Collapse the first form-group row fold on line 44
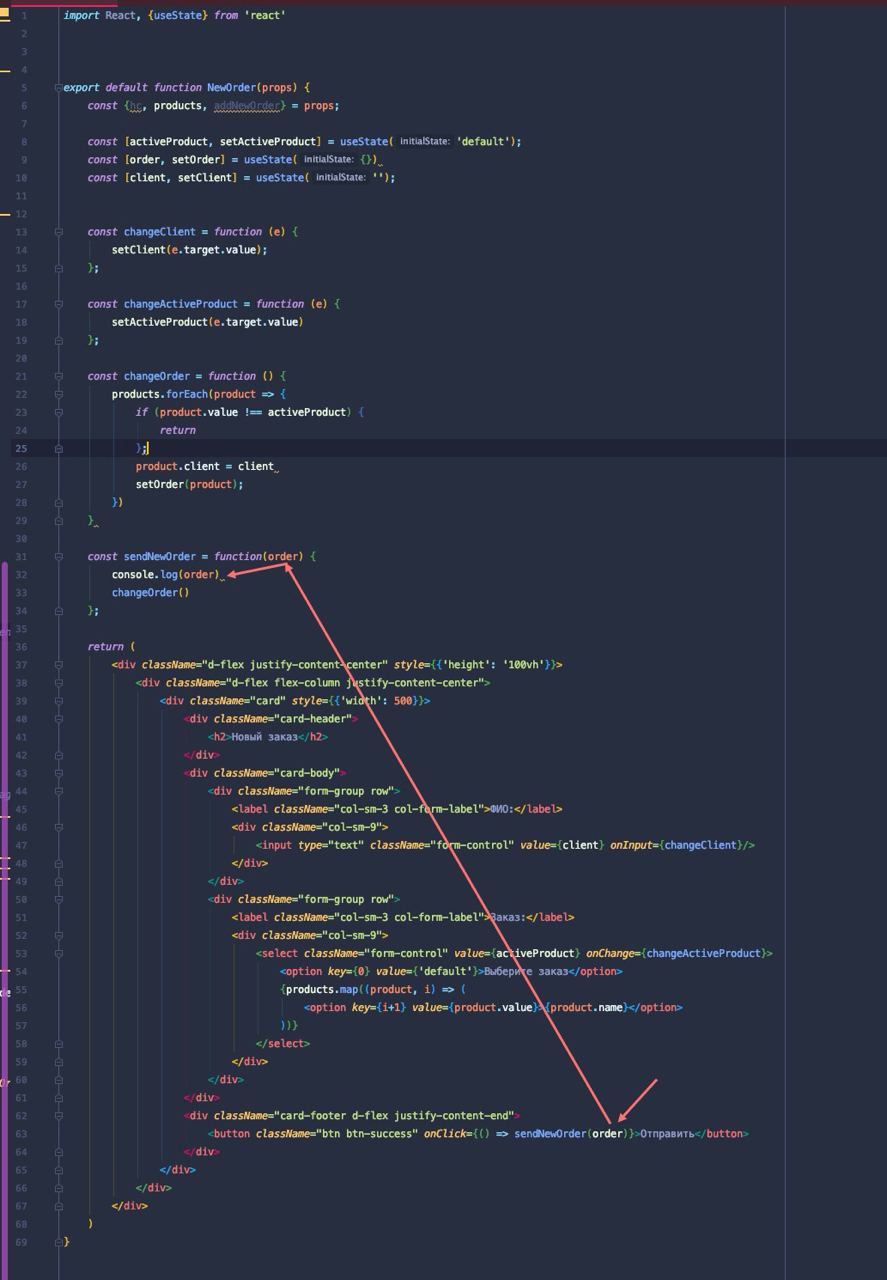The height and width of the screenshot is (1280, 887). point(59,791)
